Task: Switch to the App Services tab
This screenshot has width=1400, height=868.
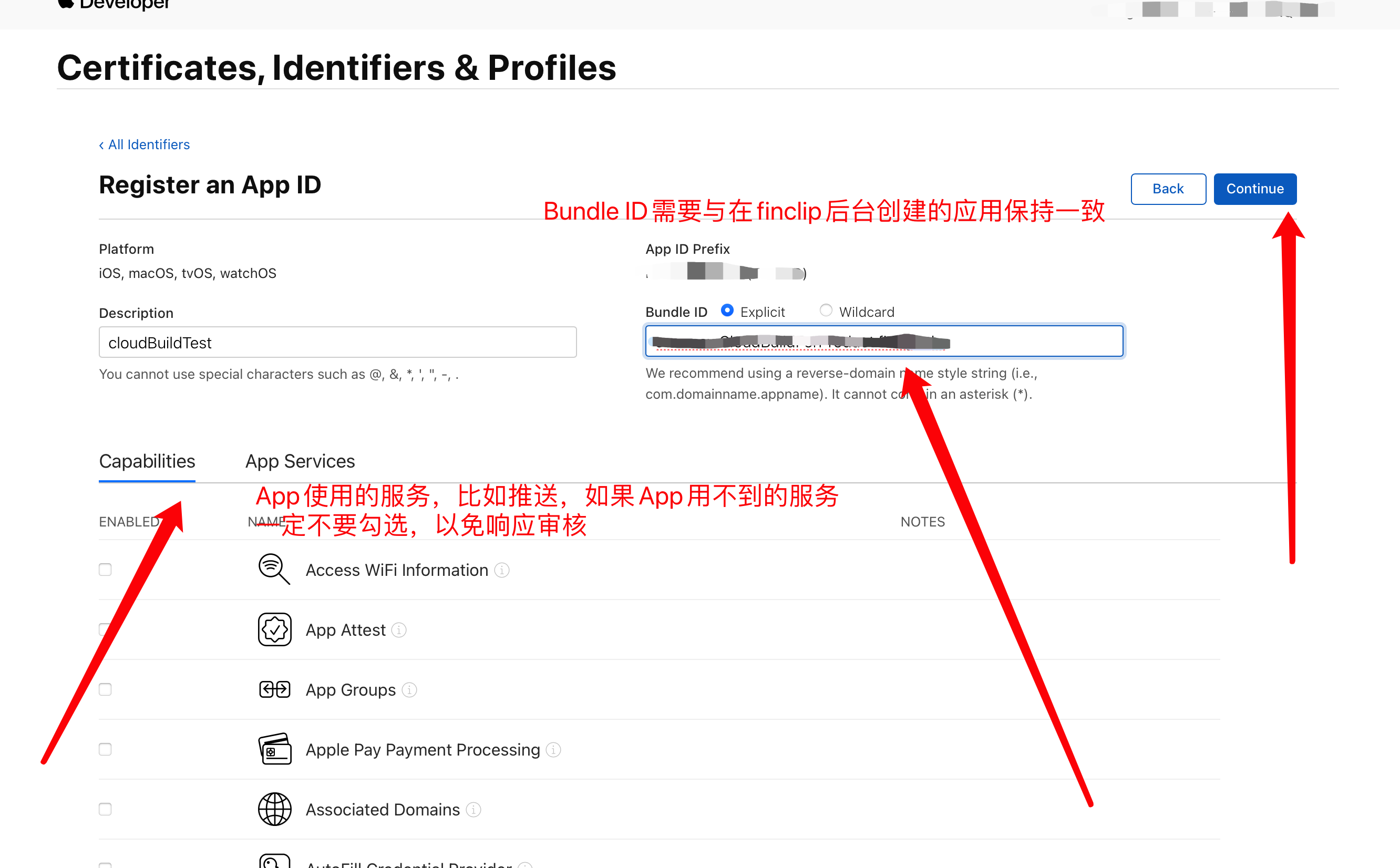Action: point(300,461)
